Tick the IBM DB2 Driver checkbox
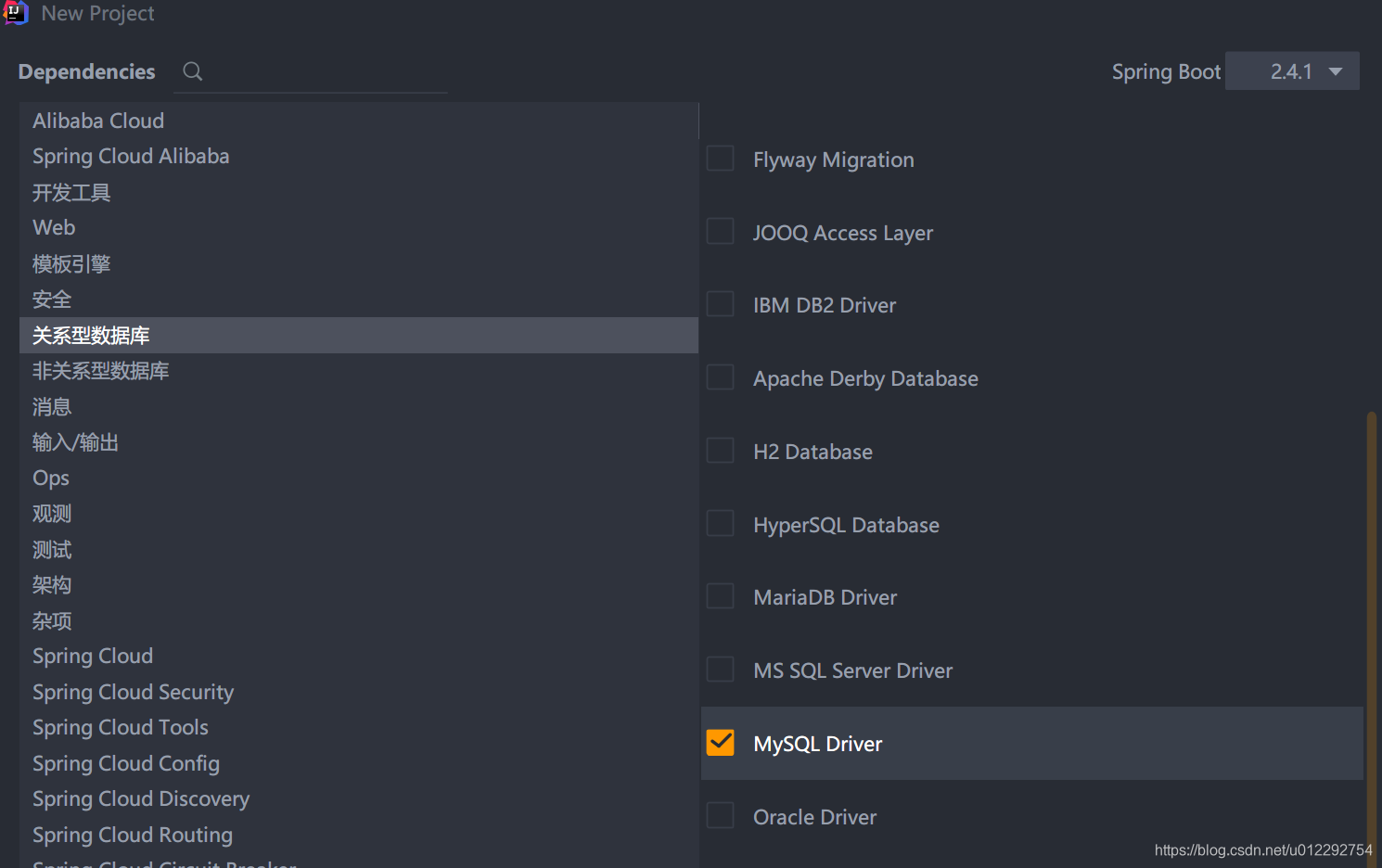This screenshot has height=868, width=1382. click(721, 304)
